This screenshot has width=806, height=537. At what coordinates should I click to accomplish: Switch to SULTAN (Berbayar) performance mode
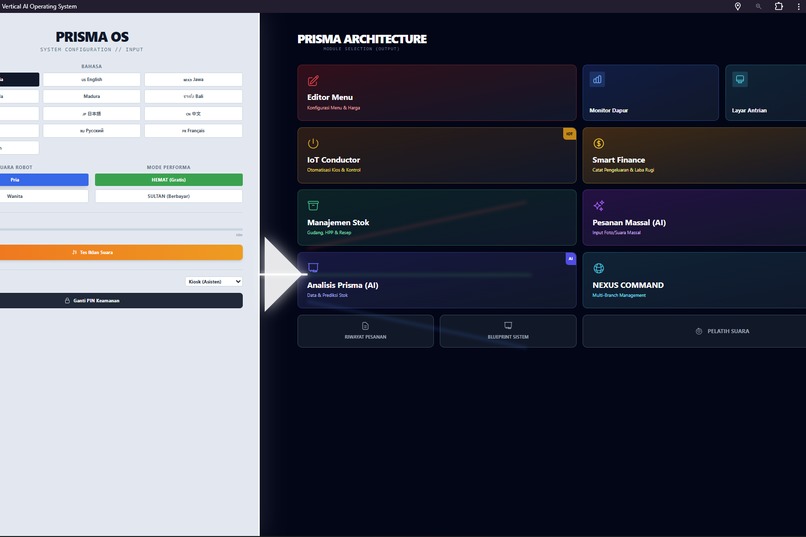pyautogui.click(x=169, y=196)
